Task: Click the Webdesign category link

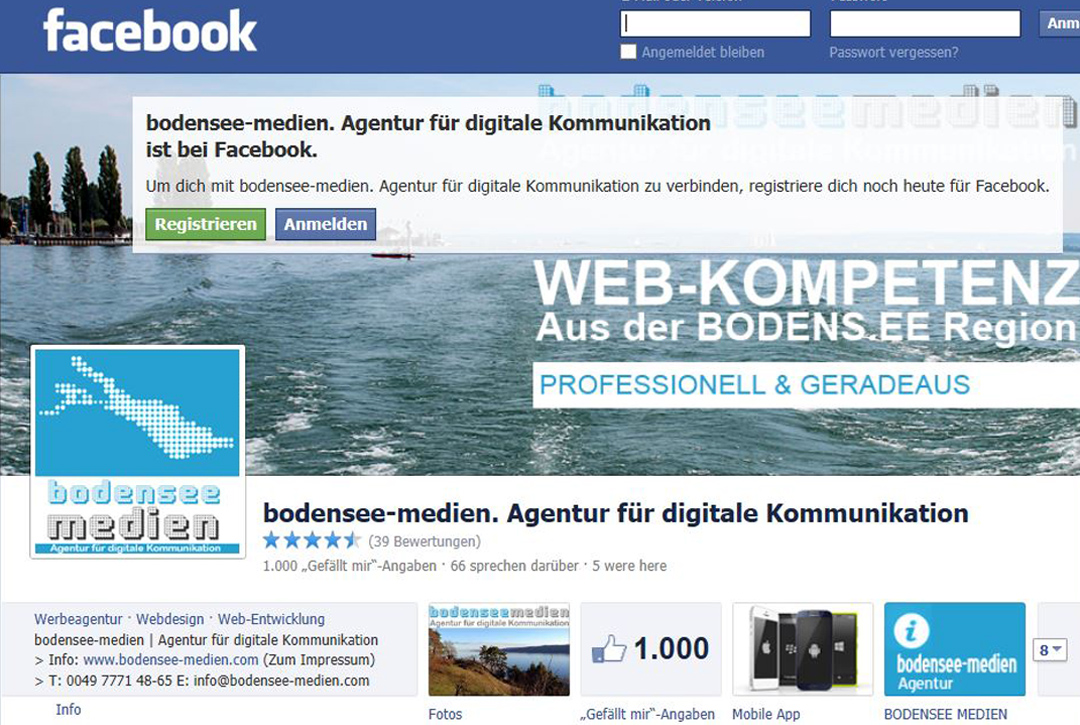Action: (170, 619)
